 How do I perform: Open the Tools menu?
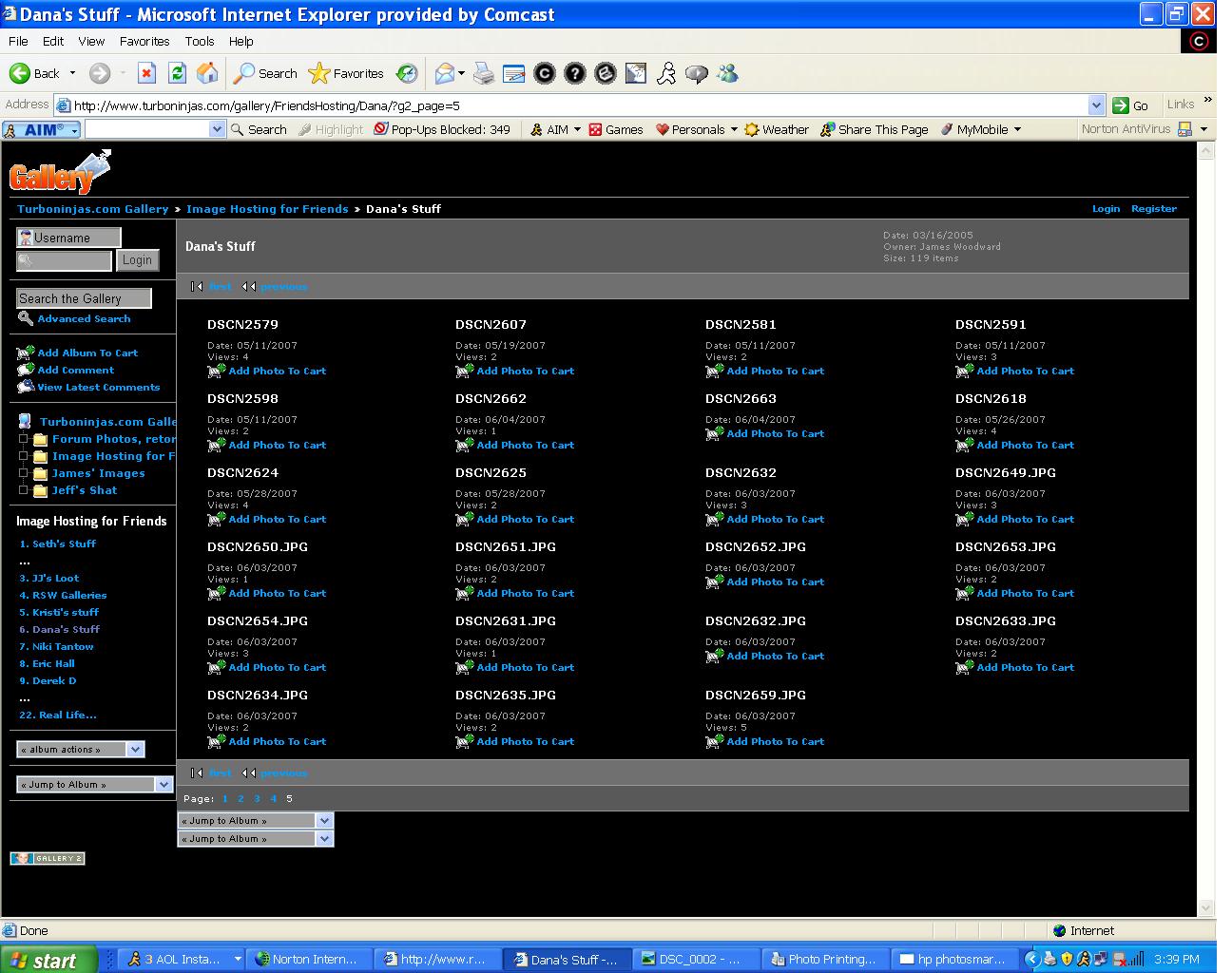200,41
